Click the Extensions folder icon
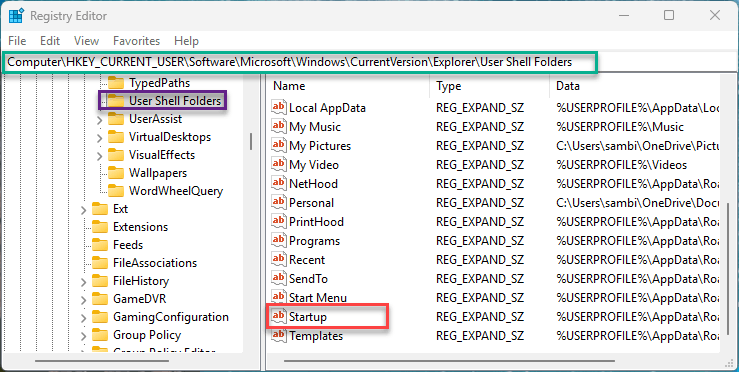This screenshot has height=372, width=739. coord(100,227)
